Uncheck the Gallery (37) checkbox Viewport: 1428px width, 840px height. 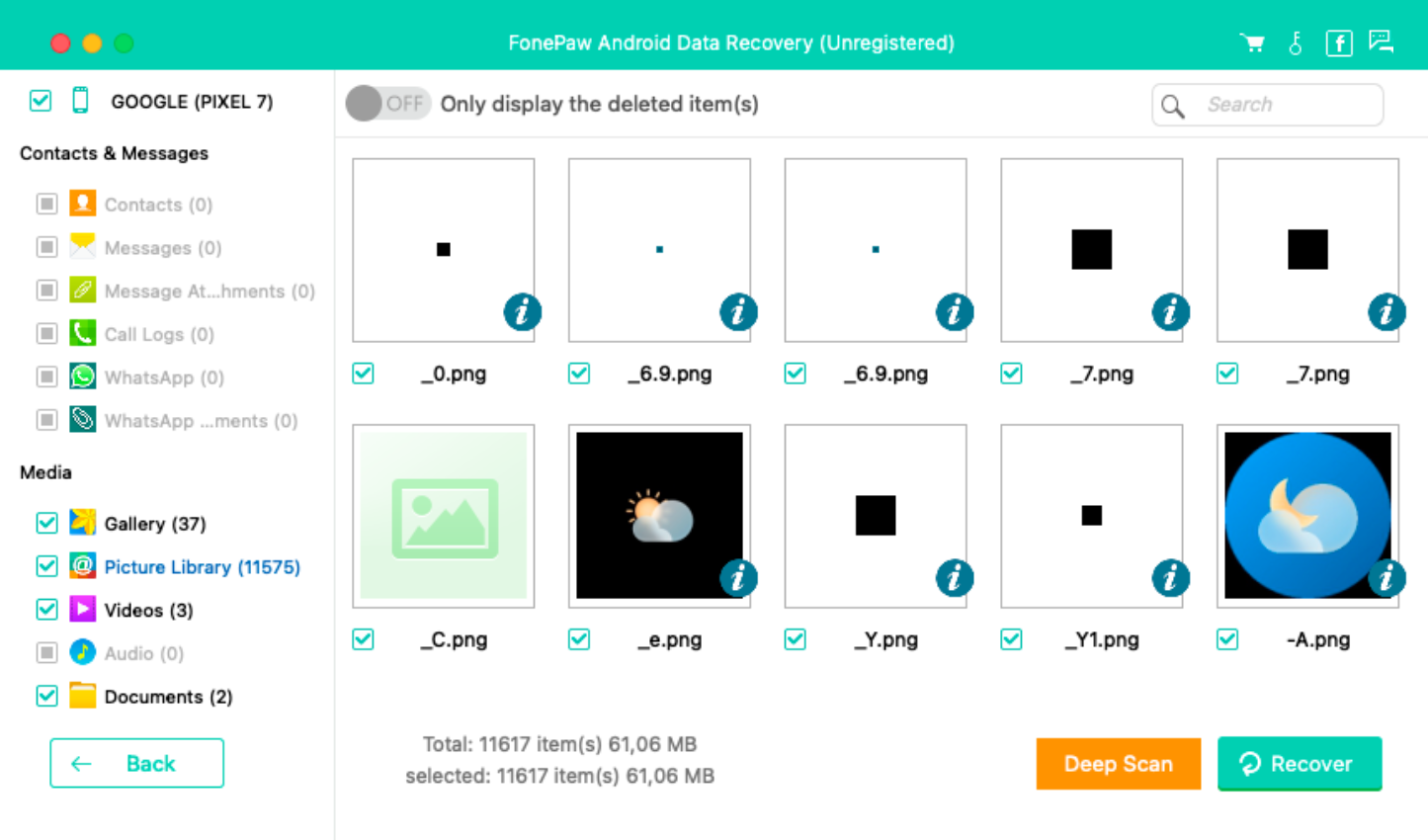pos(46,523)
